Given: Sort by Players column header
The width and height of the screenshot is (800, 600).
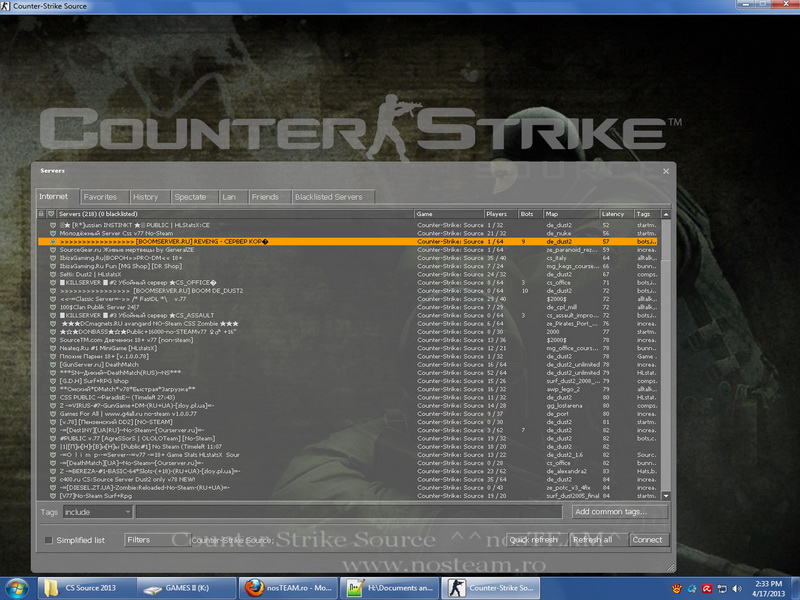Looking at the screenshot, I should click(501, 214).
